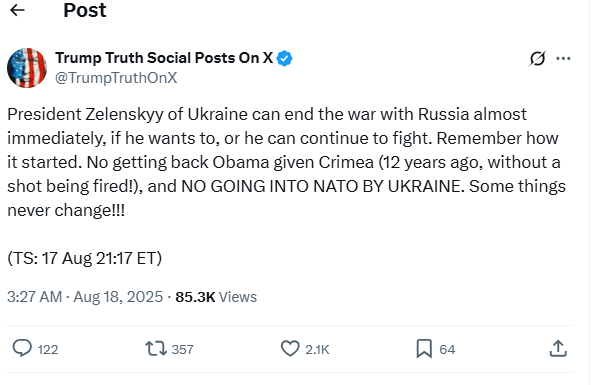This screenshot has width=606, height=385.
Task: Click the @TrumpTruthOnX handle
Action: pos(116,78)
